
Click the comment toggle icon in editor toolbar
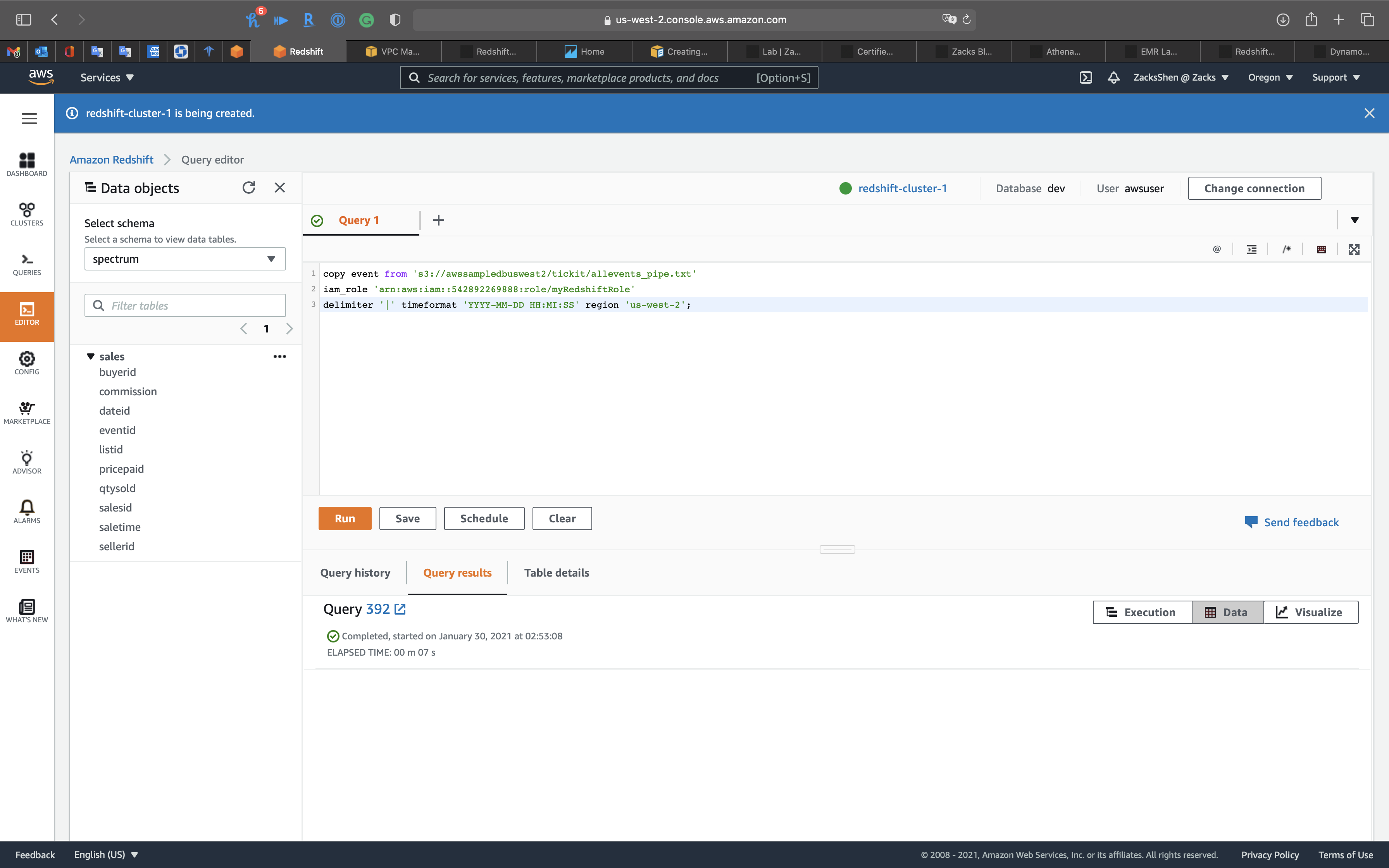[x=1286, y=249]
